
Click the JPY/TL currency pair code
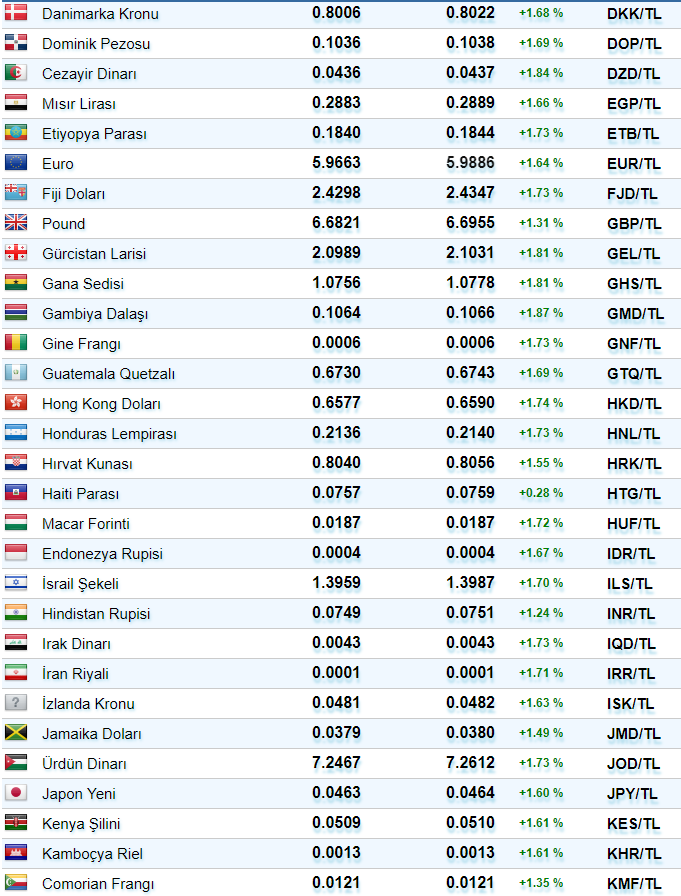tap(633, 794)
